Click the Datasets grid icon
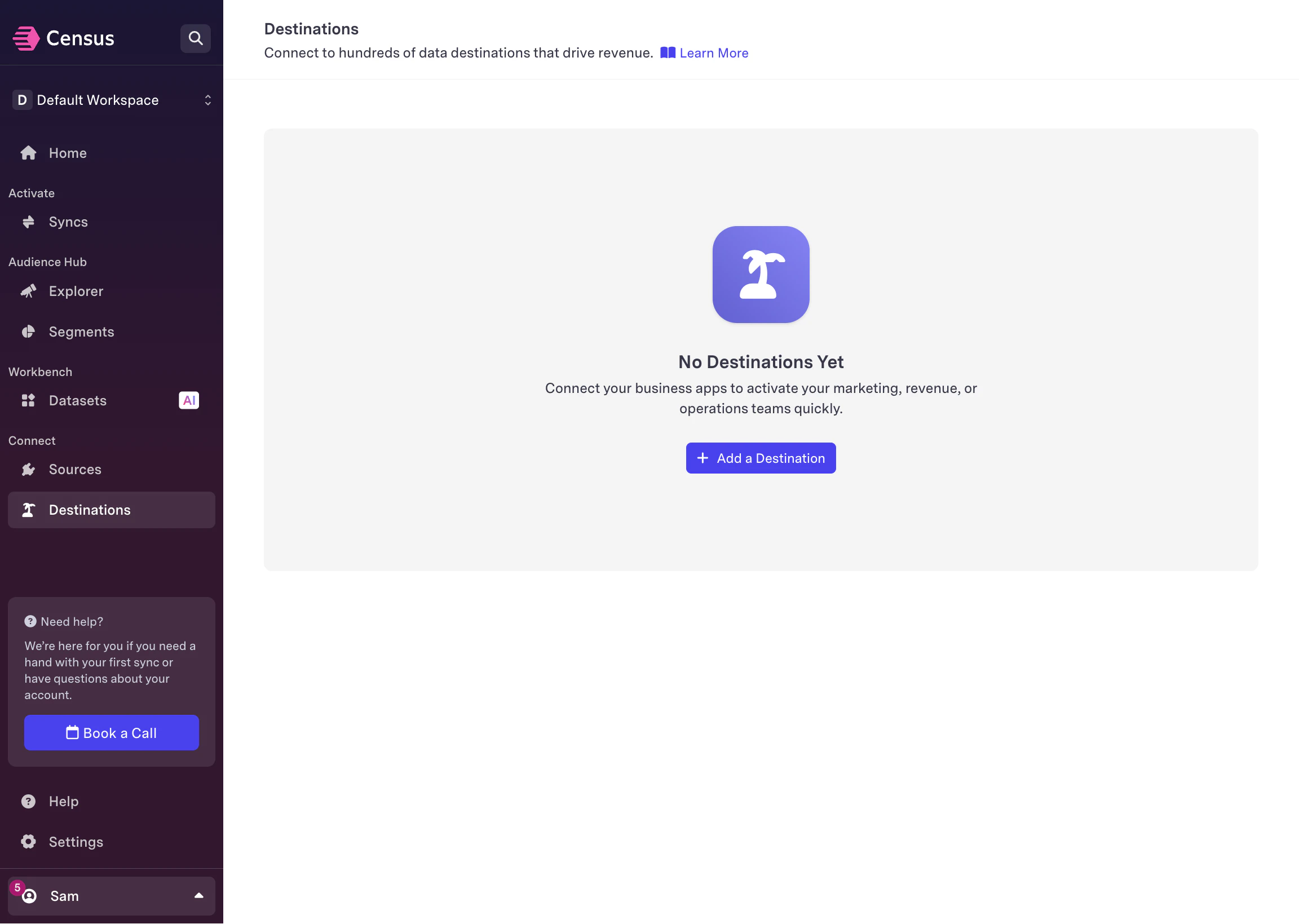 click(x=28, y=401)
